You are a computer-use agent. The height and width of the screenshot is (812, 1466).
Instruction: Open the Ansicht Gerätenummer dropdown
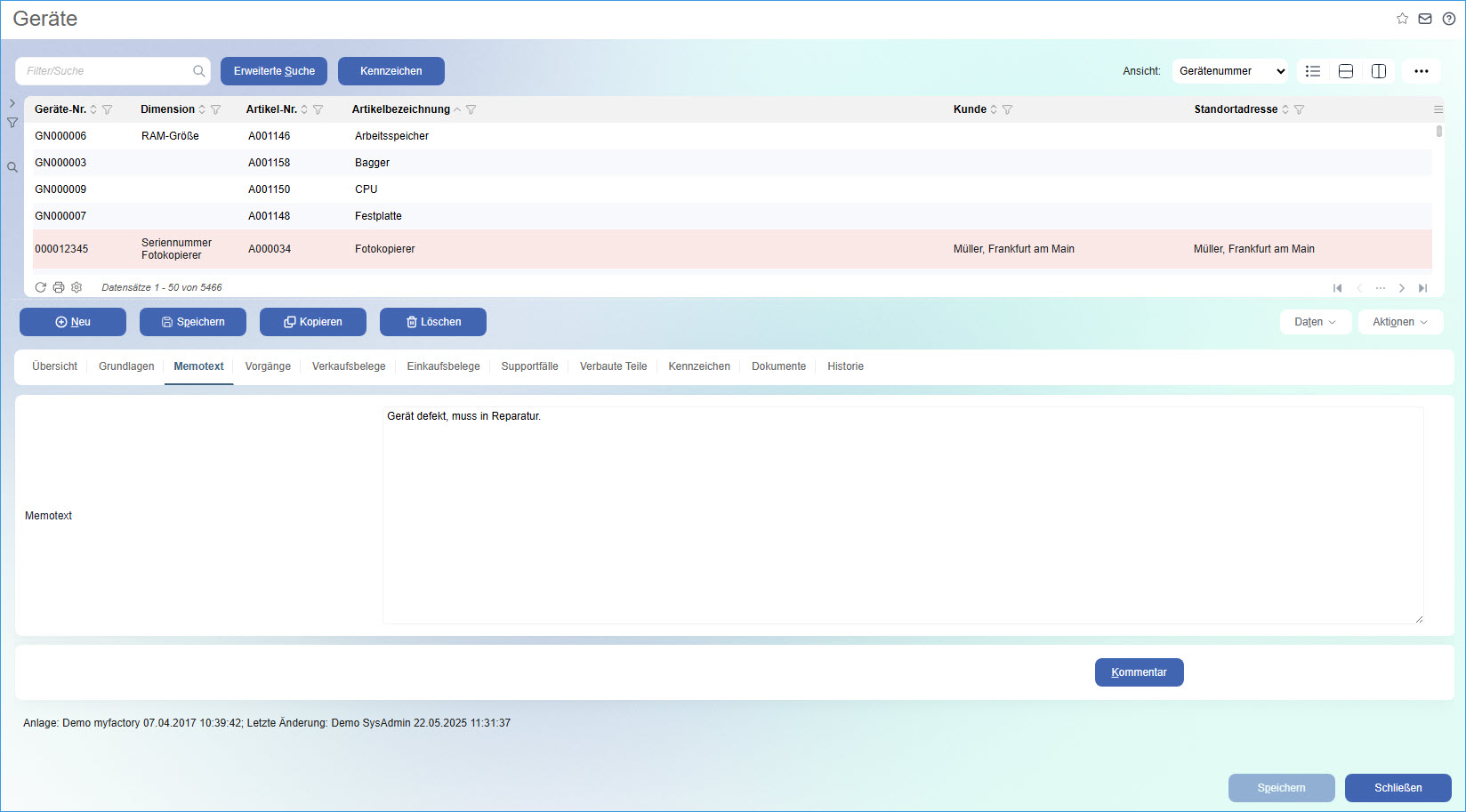[1230, 71]
